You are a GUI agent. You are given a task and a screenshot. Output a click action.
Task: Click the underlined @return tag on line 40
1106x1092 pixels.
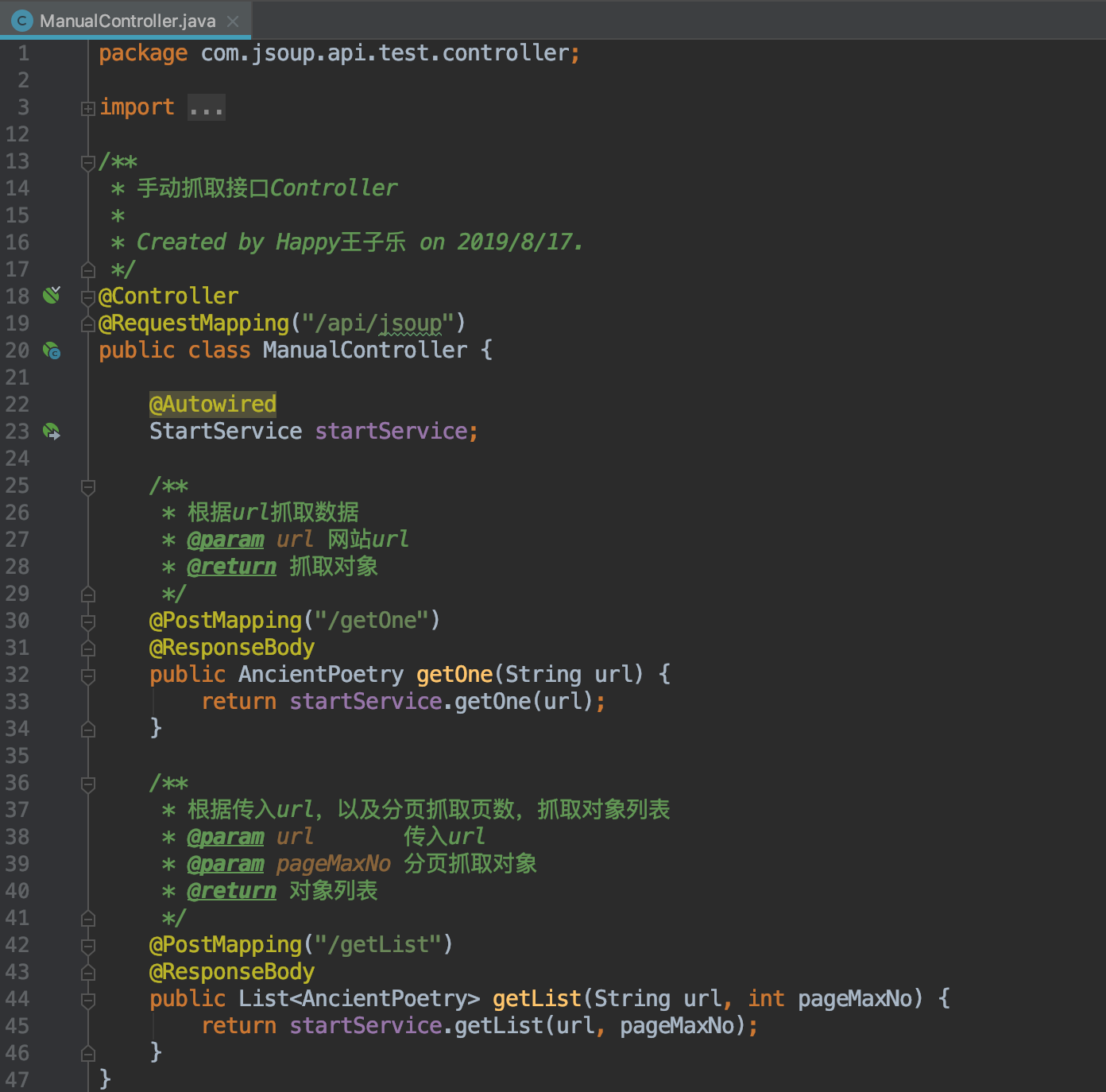pyautogui.click(x=231, y=891)
